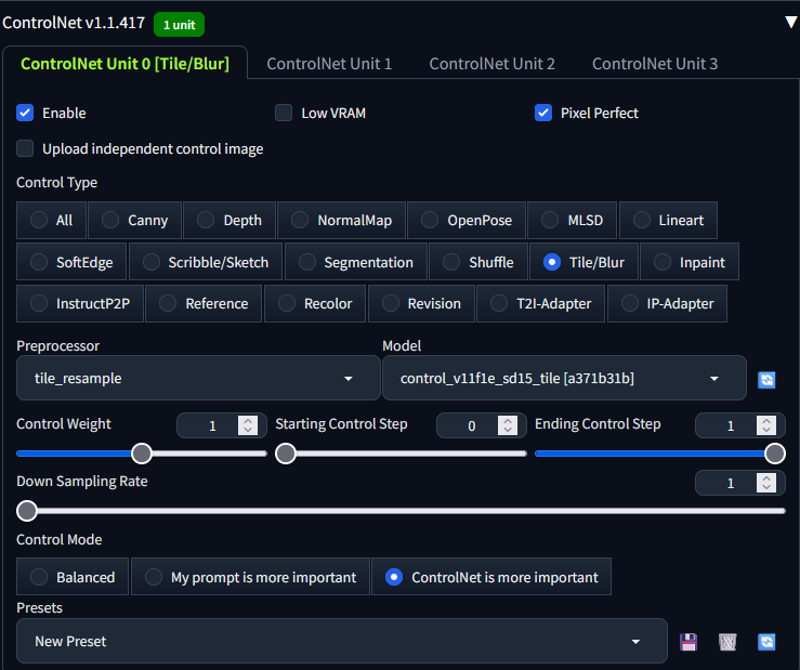Select Balanced control mode
The width and height of the screenshot is (800, 670).
pos(72,577)
